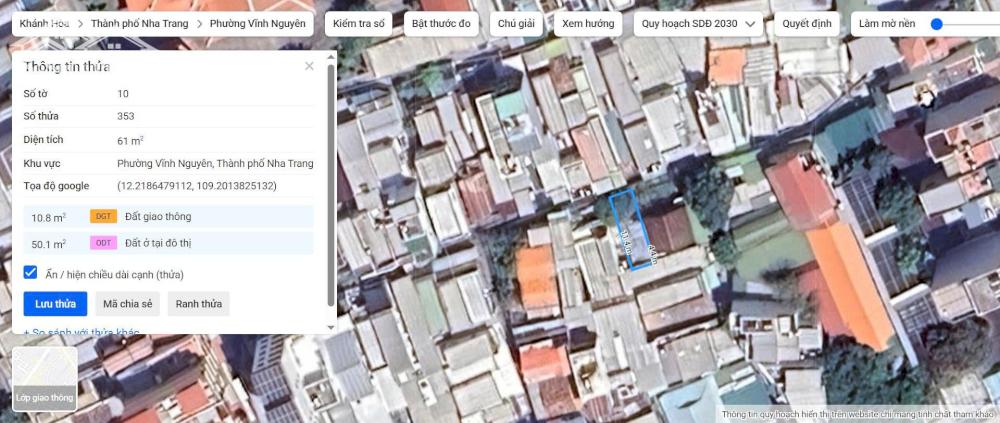Click the Xem hướng button
The image size is (1000, 423).
coord(586,23)
